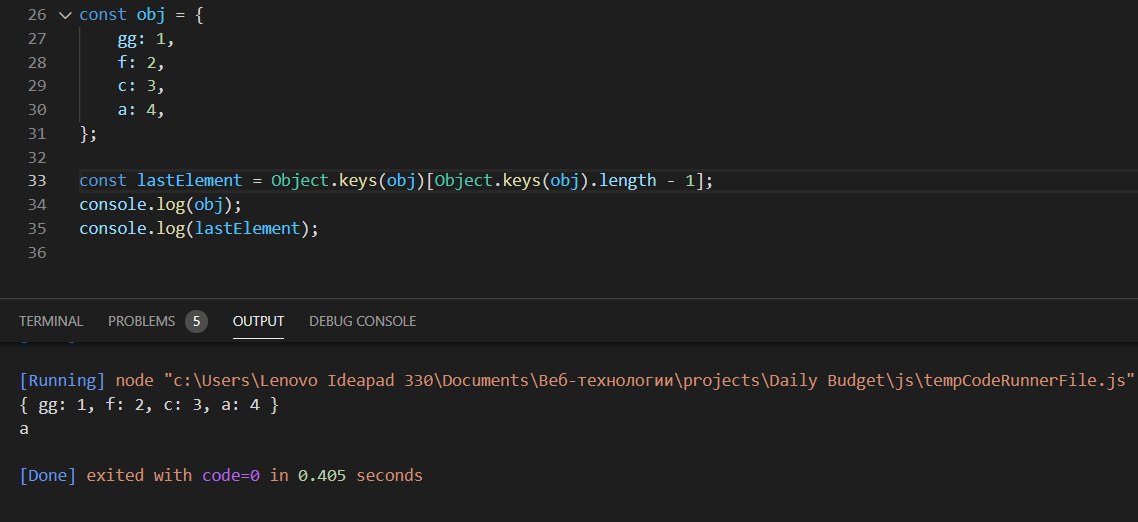The width and height of the screenshot is (1138, 522).
Task: Click the 'c: 3,' property line
Action: tap(142, 86)
